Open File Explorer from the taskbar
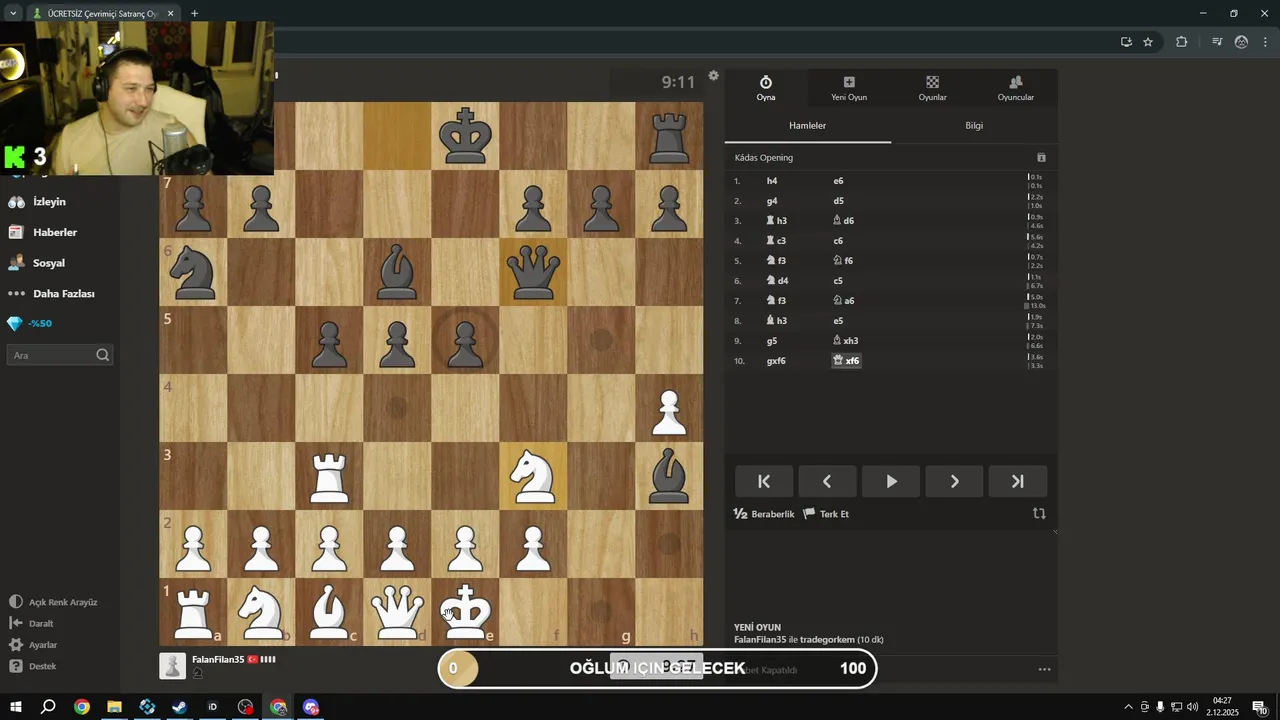This screenshot has height=720, width=1280. (x=114, y=707)
